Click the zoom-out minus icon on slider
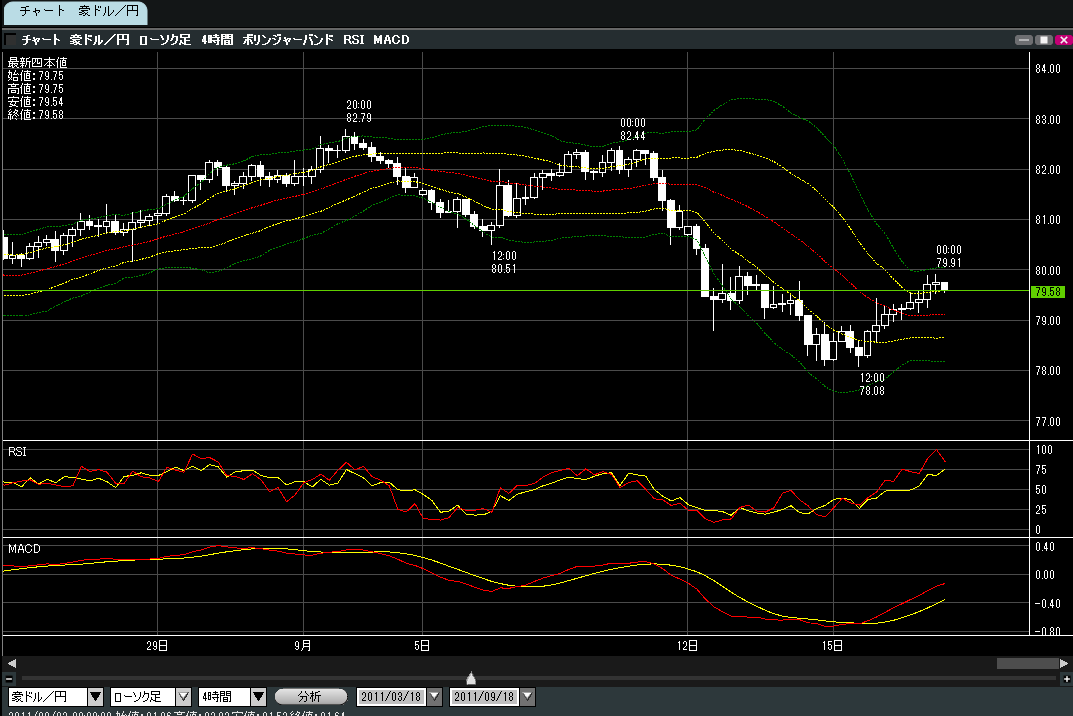This screenshot has width=1073, height=716. (x=9, y=679)
